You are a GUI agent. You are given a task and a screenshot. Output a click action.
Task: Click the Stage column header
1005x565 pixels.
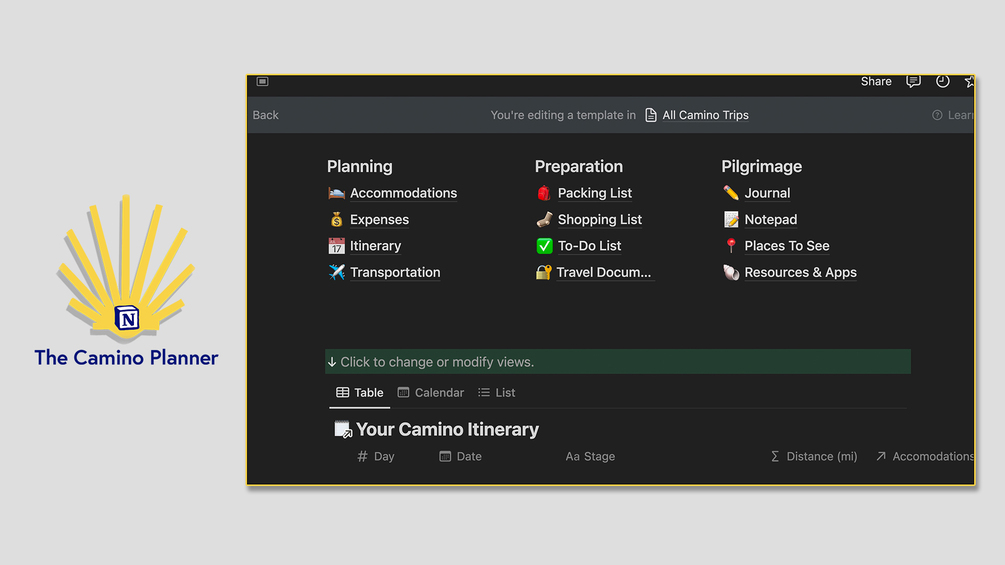click(590, 457)
